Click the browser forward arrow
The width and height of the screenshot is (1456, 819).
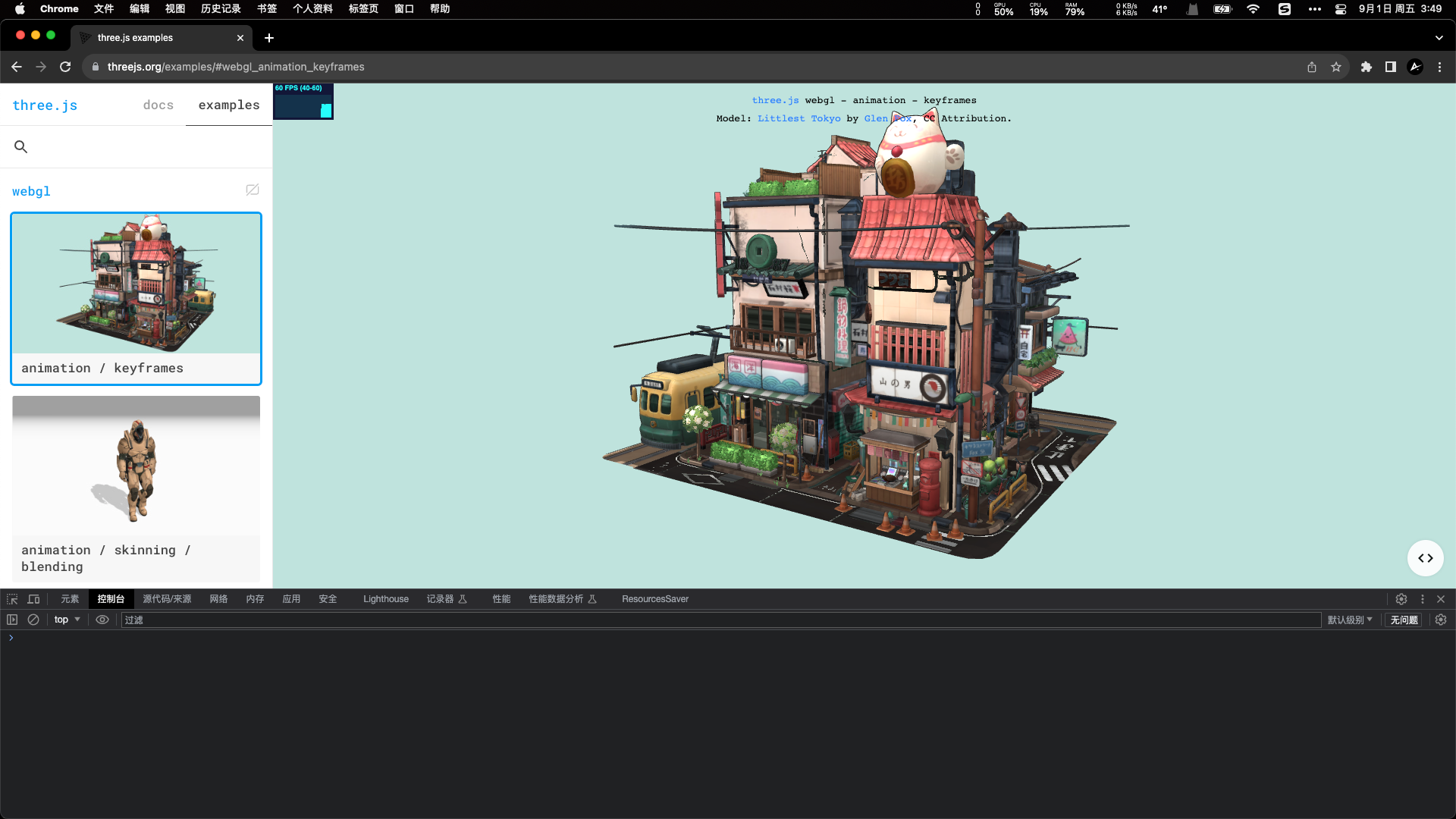41,67
